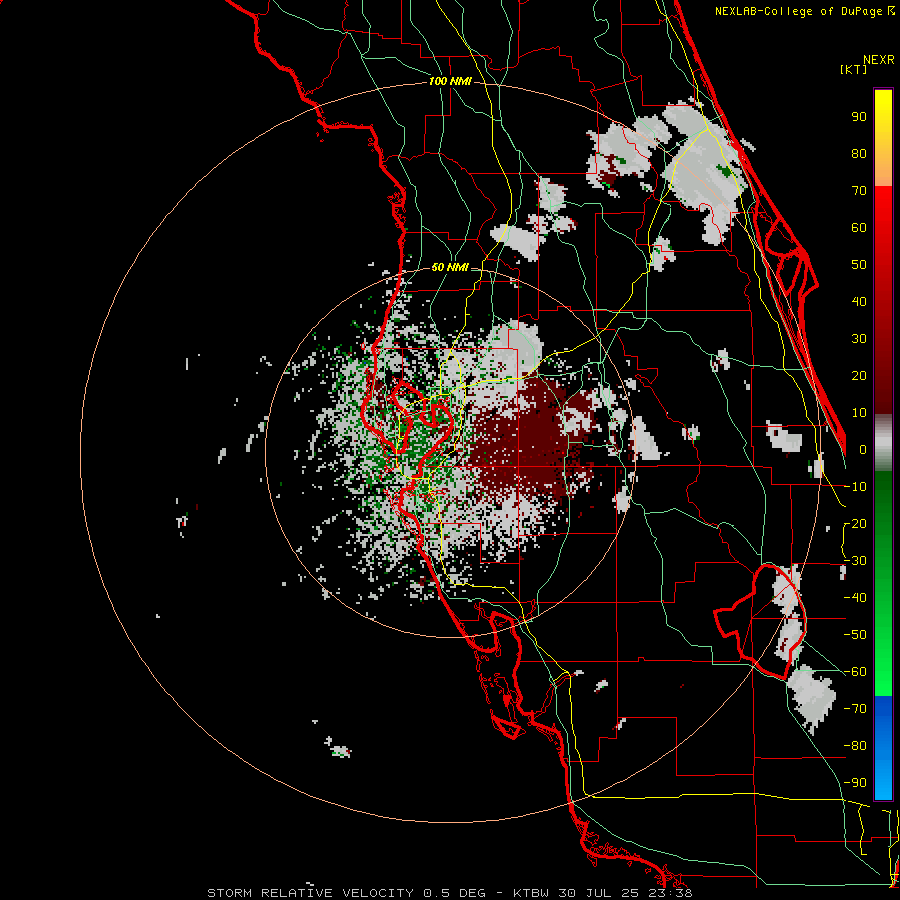Select the positive 40 knot scale label
The width and height of the screenshot is (900, 900).
[x=859, y=301]
